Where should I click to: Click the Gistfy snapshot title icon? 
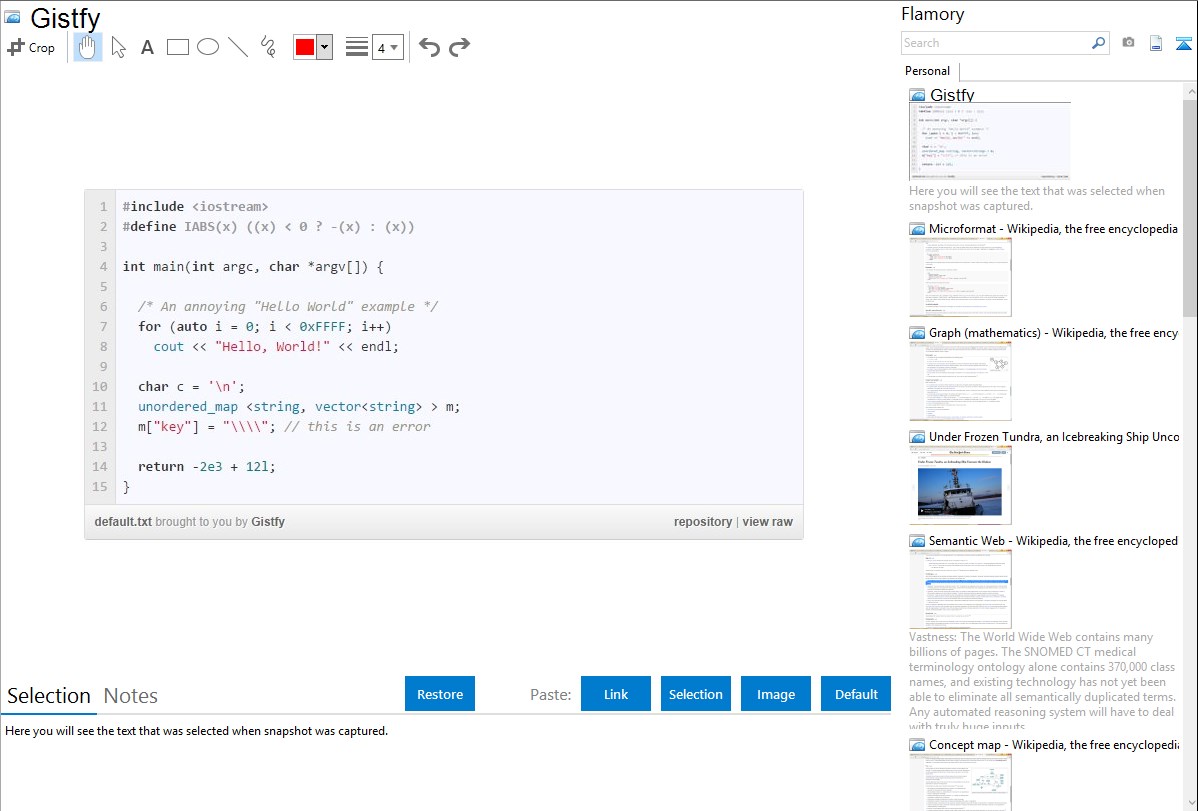12,17
